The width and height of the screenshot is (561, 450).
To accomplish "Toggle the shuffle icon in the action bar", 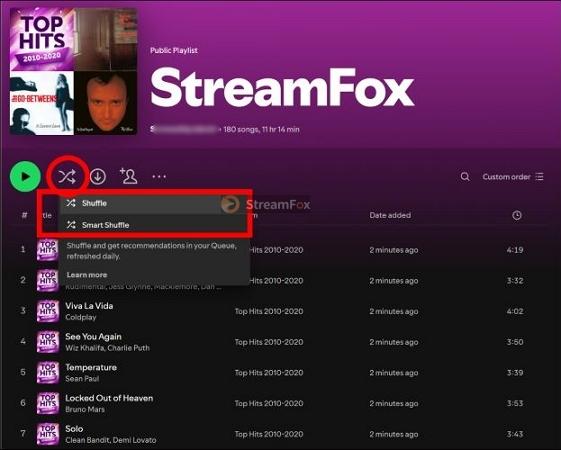I will tap(67, 176).
